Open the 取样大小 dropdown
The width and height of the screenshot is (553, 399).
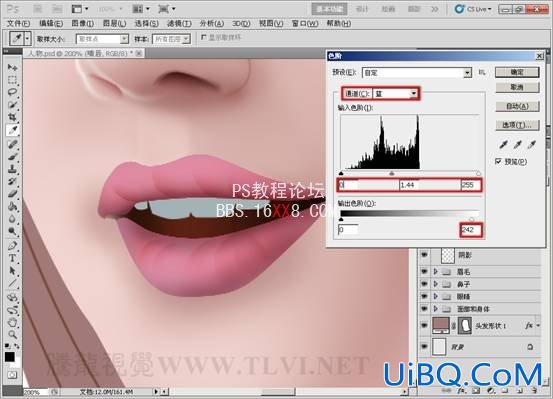click(x=102, y=39)
